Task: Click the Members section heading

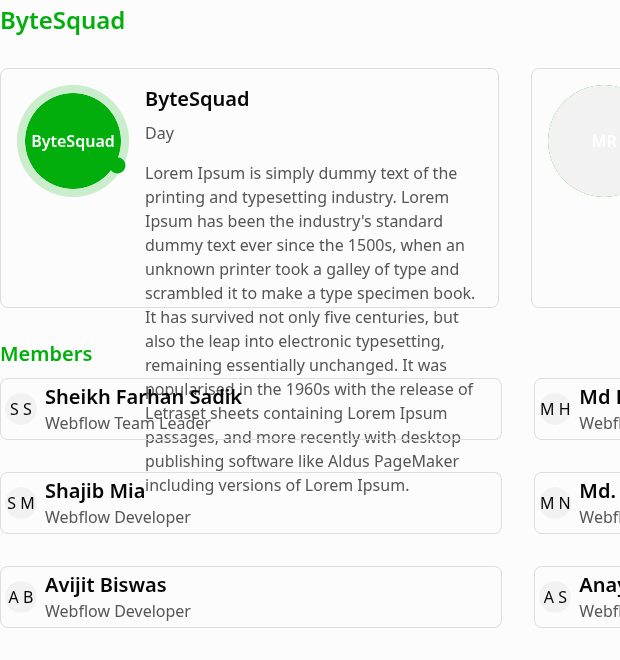Action: coord(46,354)
